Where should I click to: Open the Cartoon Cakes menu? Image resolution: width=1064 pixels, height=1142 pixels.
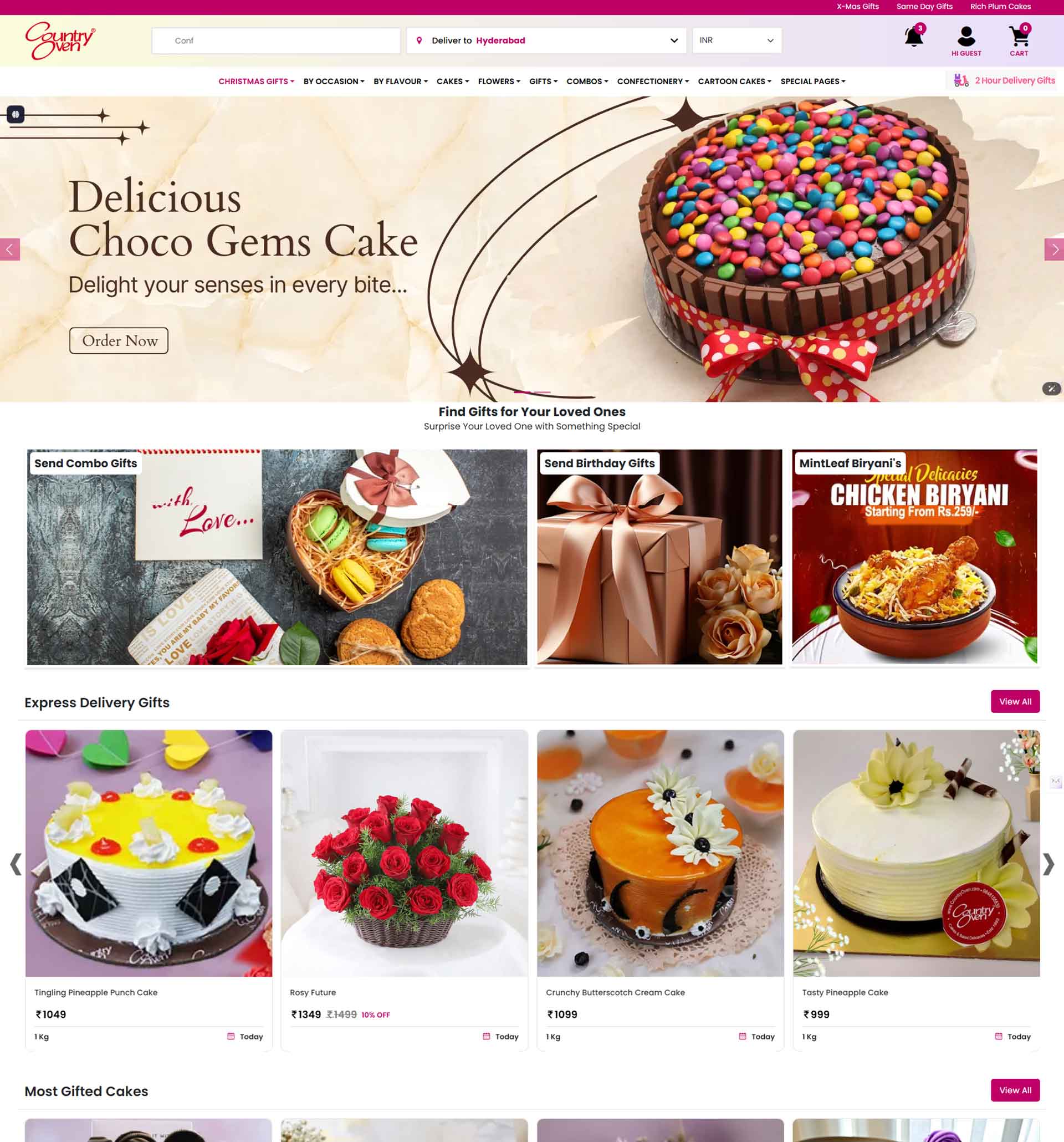(x=734, y=81)
